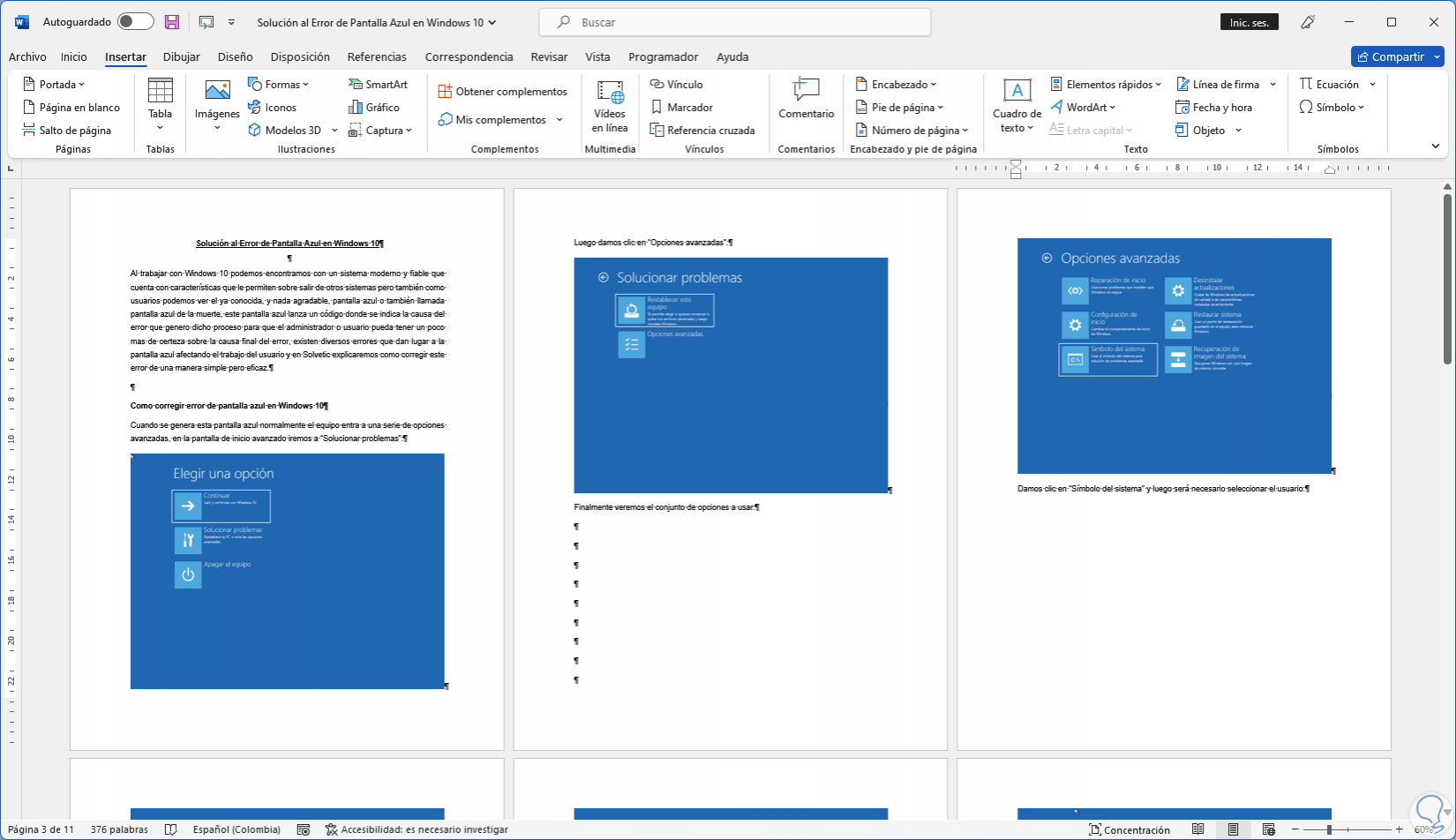Click Español (Colombia) language indicator
Image resolution: width=1456 pixels, height=840 pixels.
coord(236,829)
